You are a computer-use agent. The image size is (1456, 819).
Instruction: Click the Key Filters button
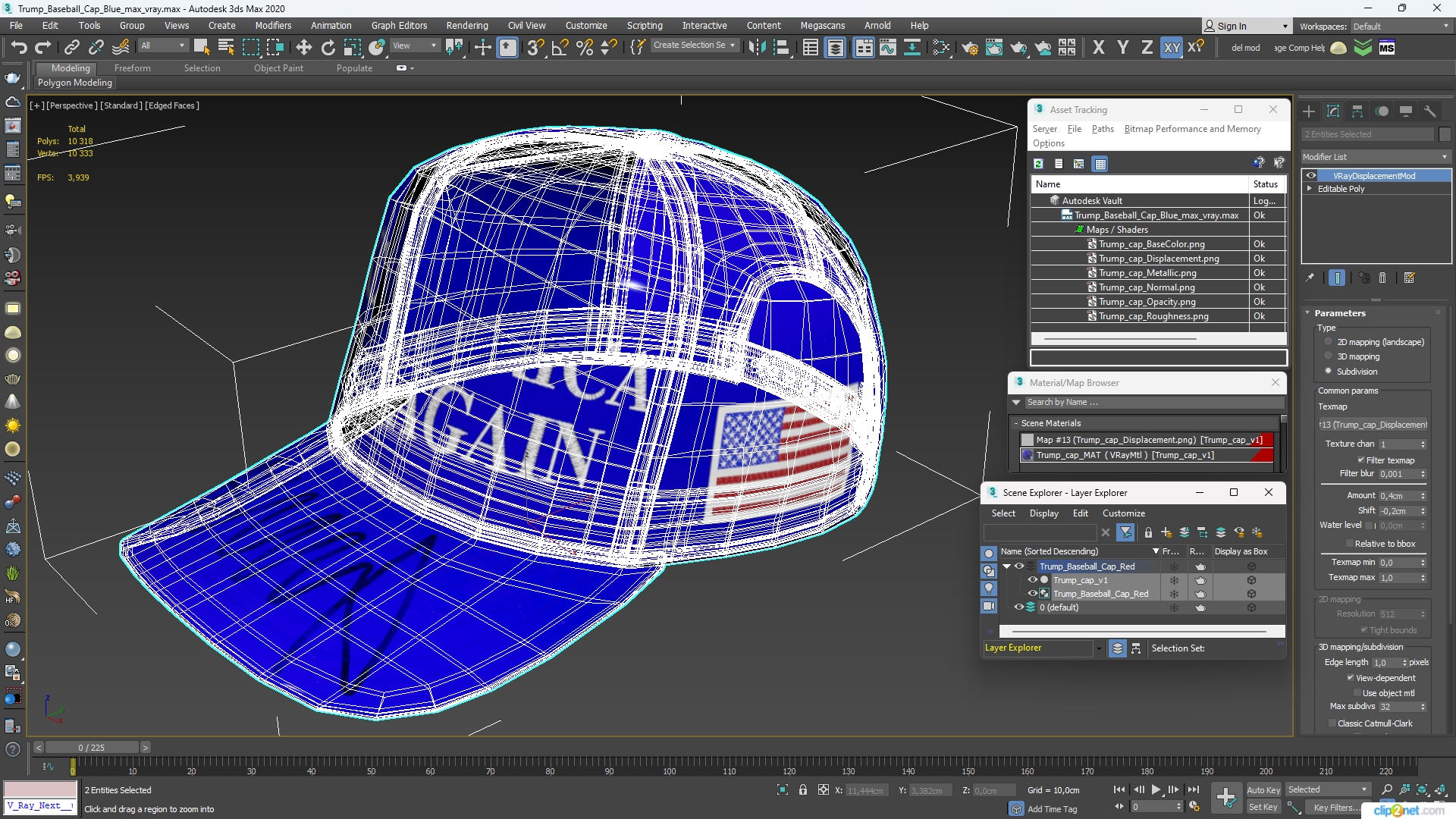pyautogui.click(x=1336, y=808)
